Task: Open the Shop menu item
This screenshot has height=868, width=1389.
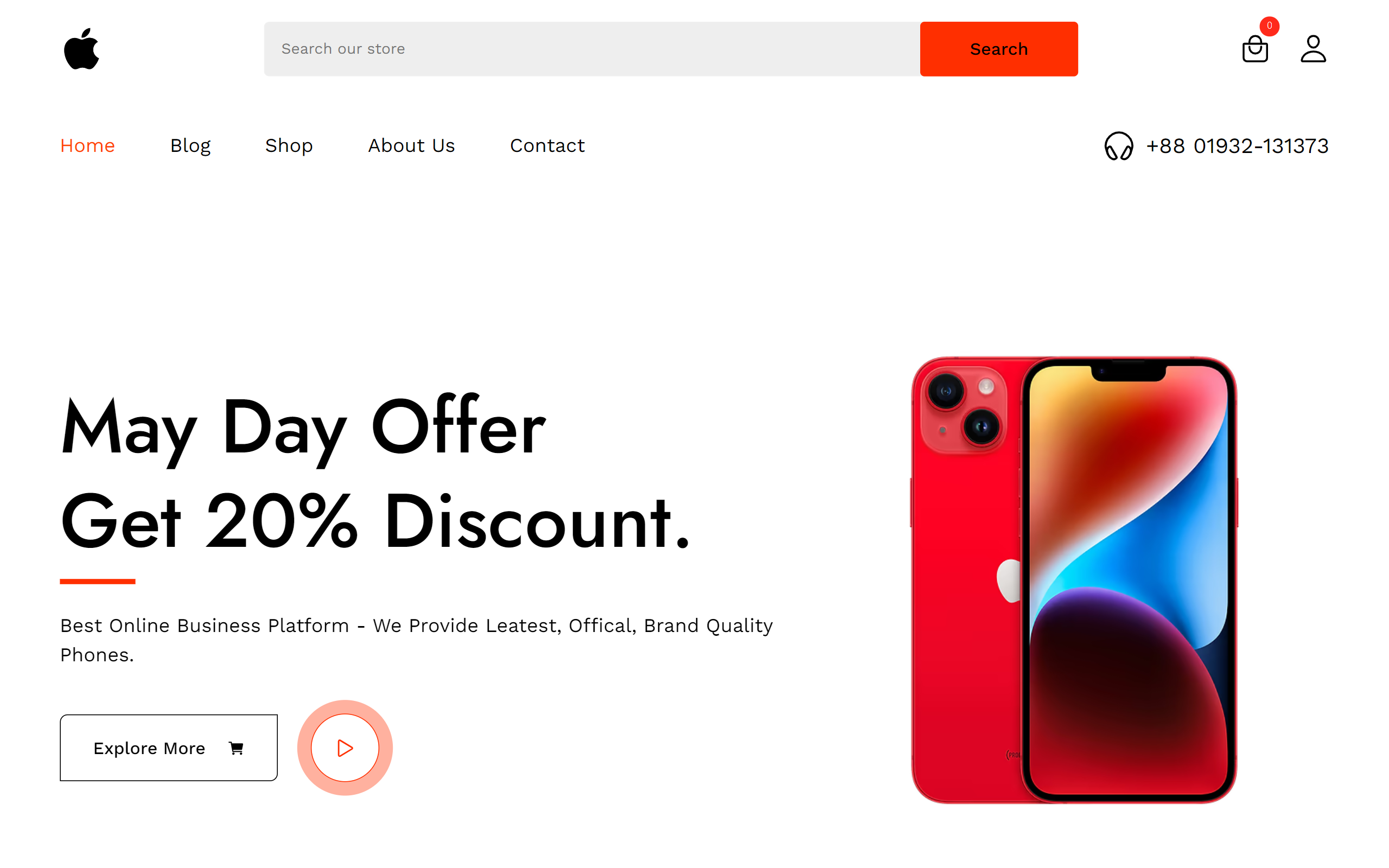Action: (289, 146)
